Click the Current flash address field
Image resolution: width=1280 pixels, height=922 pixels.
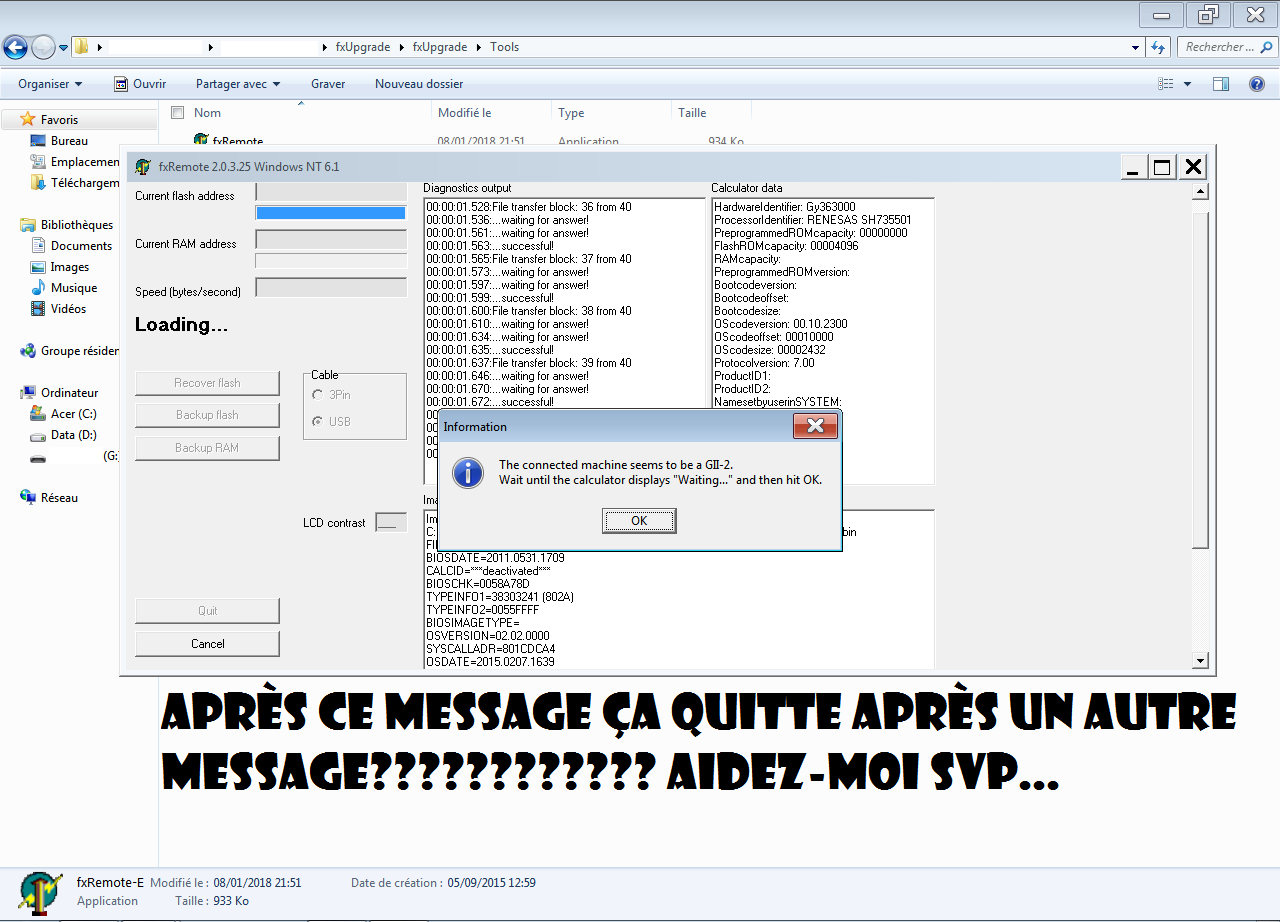[331, 191]
